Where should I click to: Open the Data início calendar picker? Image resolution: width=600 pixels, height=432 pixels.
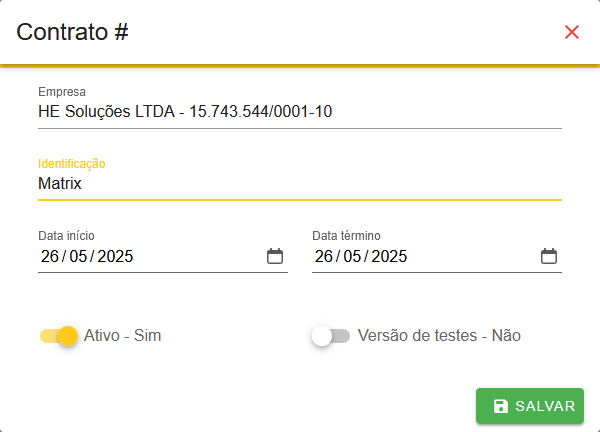[275, 256]
